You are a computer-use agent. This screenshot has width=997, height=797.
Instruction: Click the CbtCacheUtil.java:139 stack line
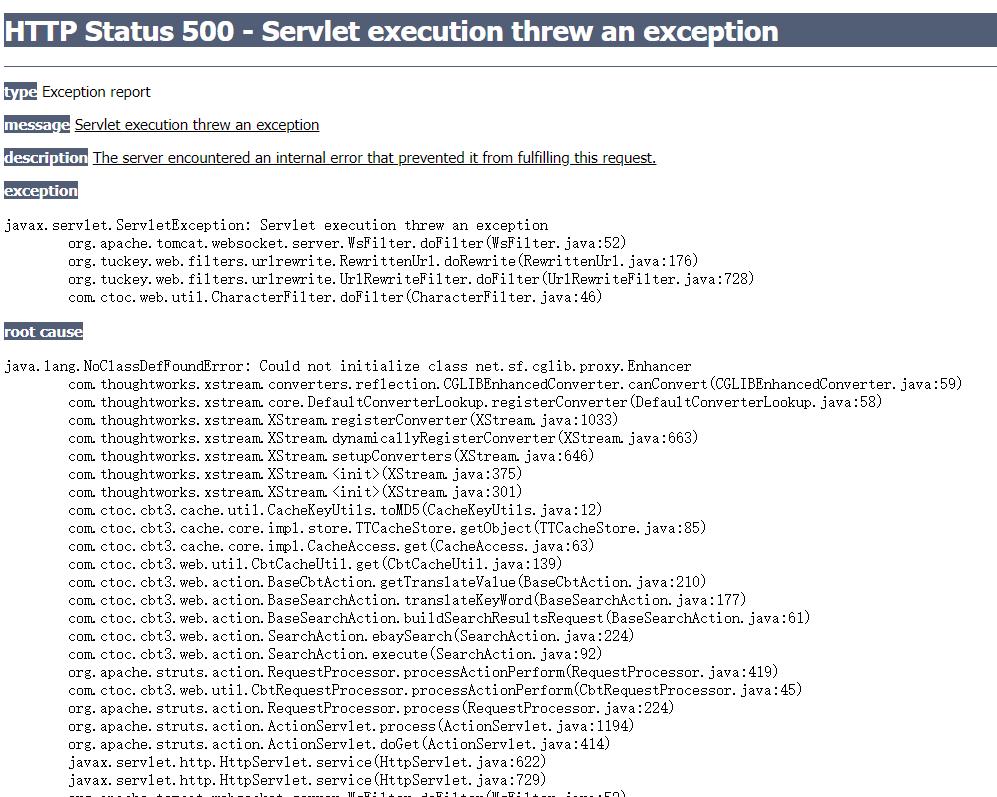(315, 564)
